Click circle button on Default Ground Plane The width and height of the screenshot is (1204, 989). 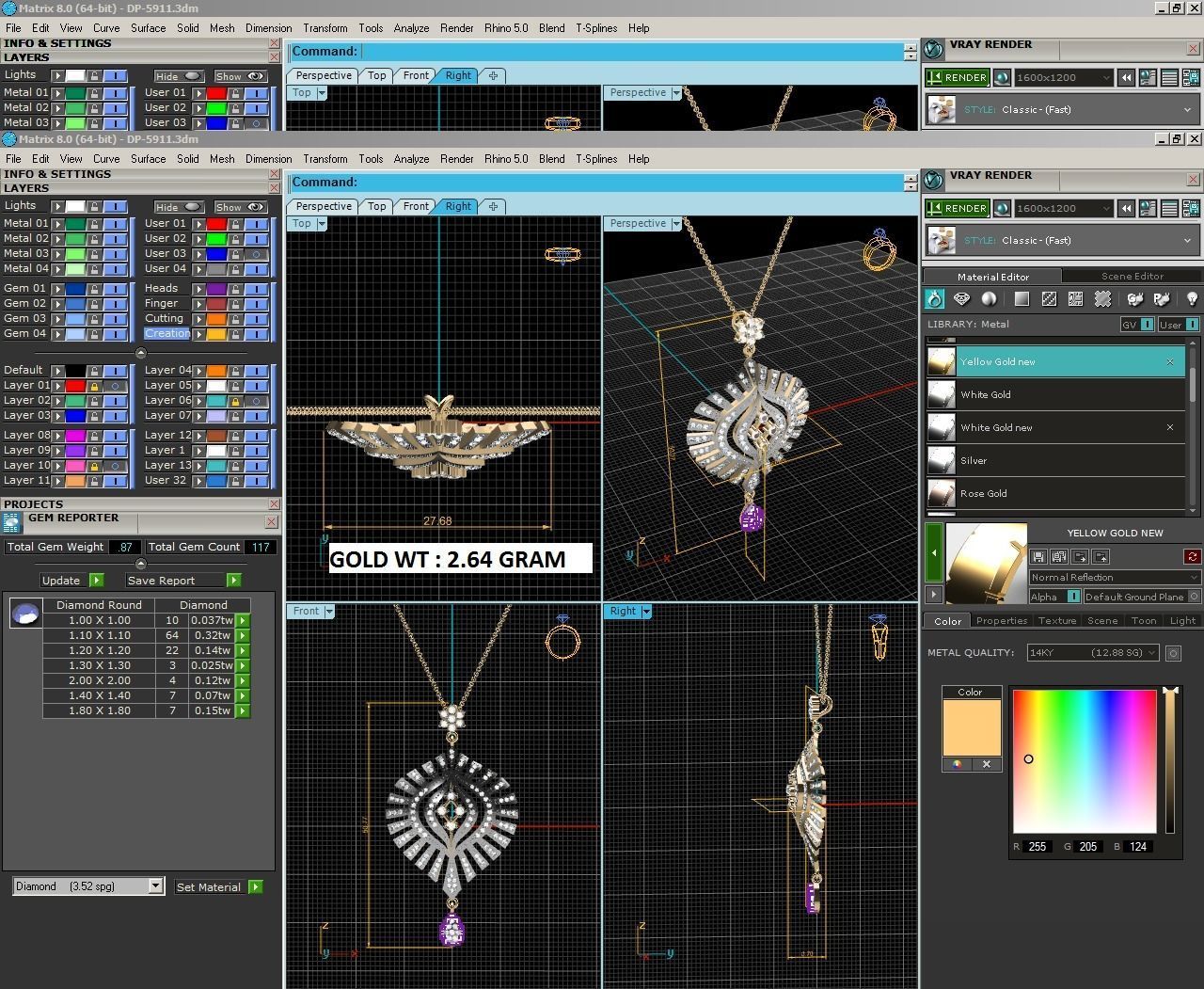[1195, 597]
